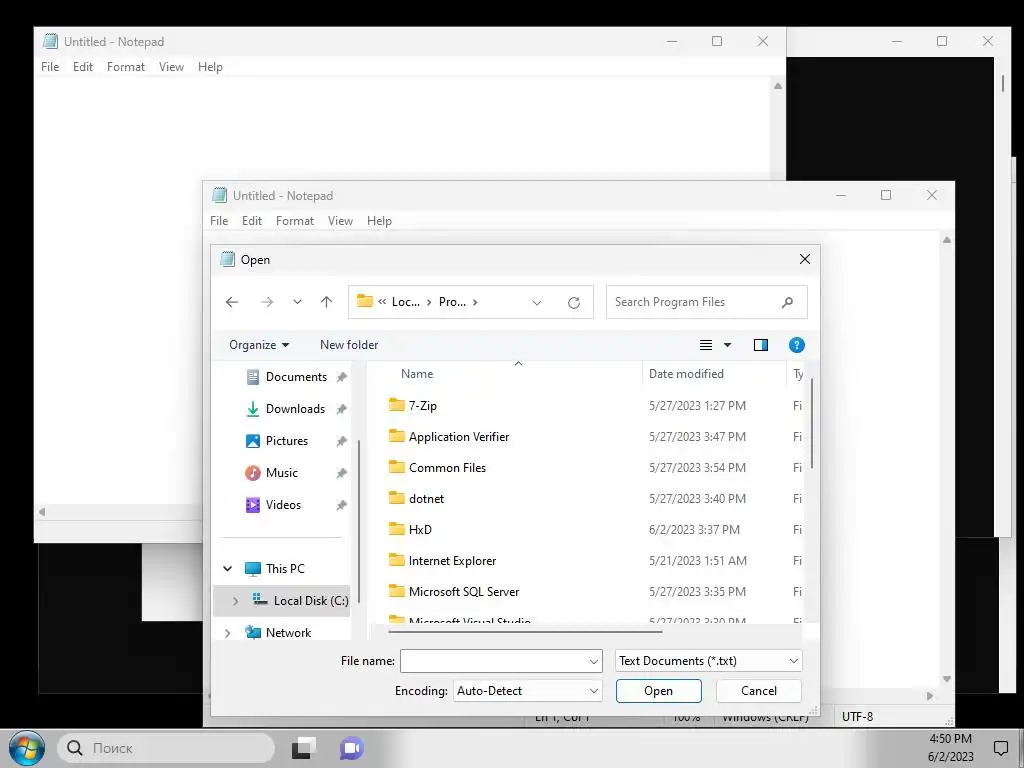The width and height of the screenshot is (1024, 768).
Task: Open Edit menu in the front Notepad window
Action: [x=251, y=221]
